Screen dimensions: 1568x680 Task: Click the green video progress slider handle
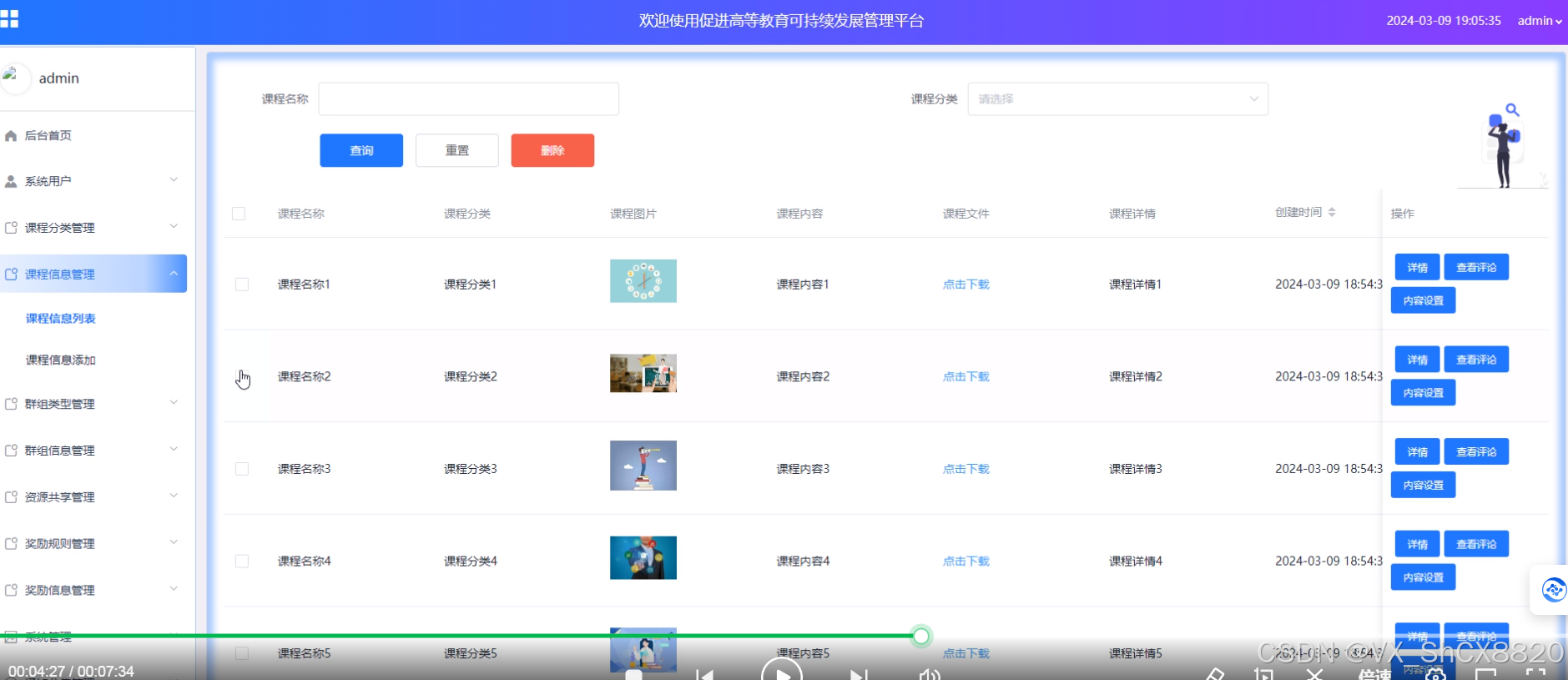(920, 636)
